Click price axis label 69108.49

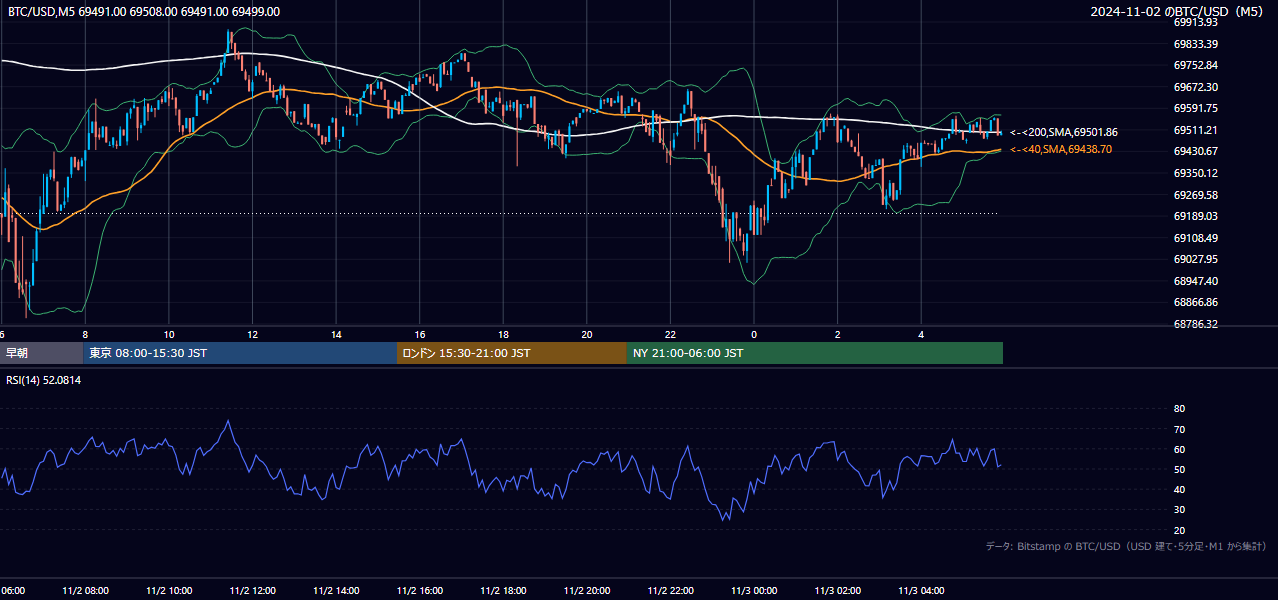coord(1195,238)
